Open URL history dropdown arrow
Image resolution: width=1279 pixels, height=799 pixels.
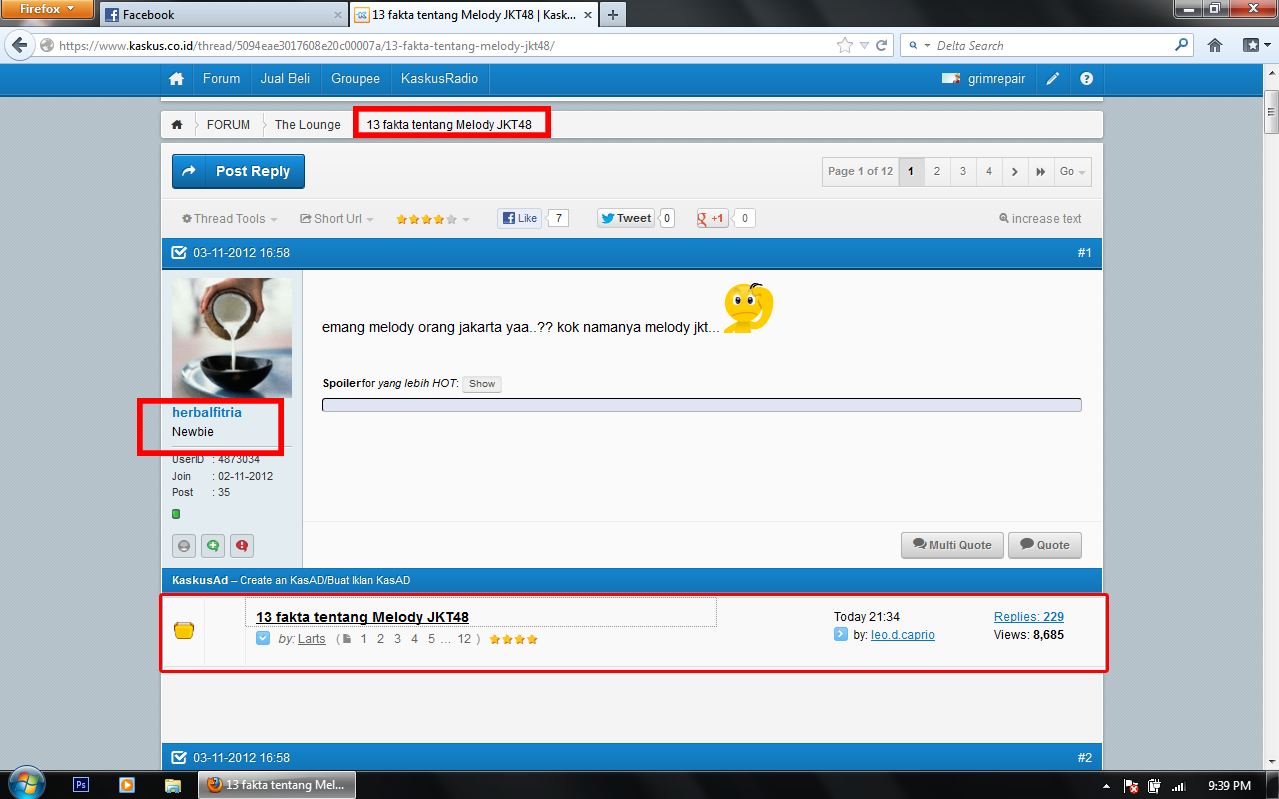pos(865,45)
